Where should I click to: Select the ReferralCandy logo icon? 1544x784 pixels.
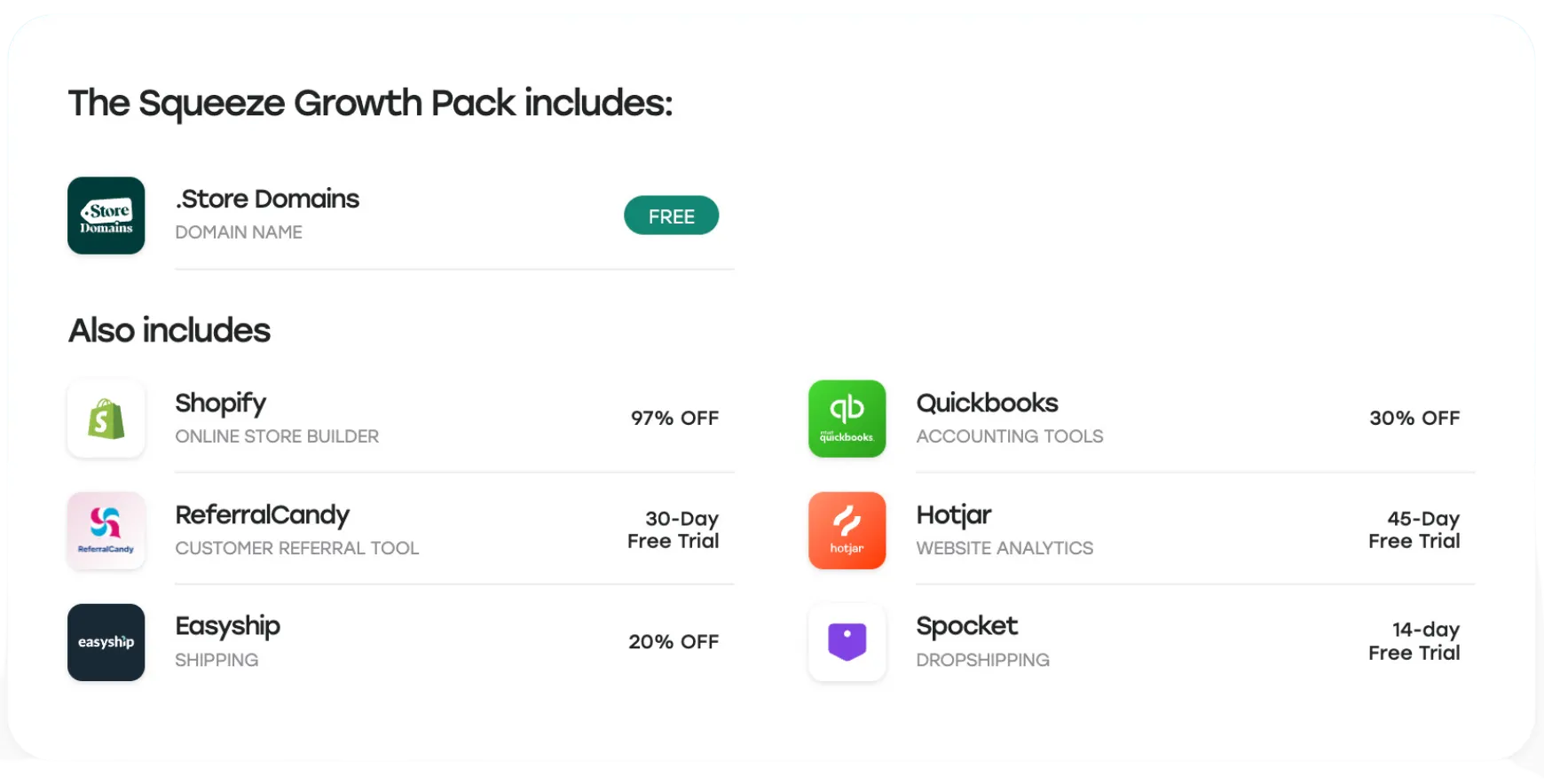(106, 530)
